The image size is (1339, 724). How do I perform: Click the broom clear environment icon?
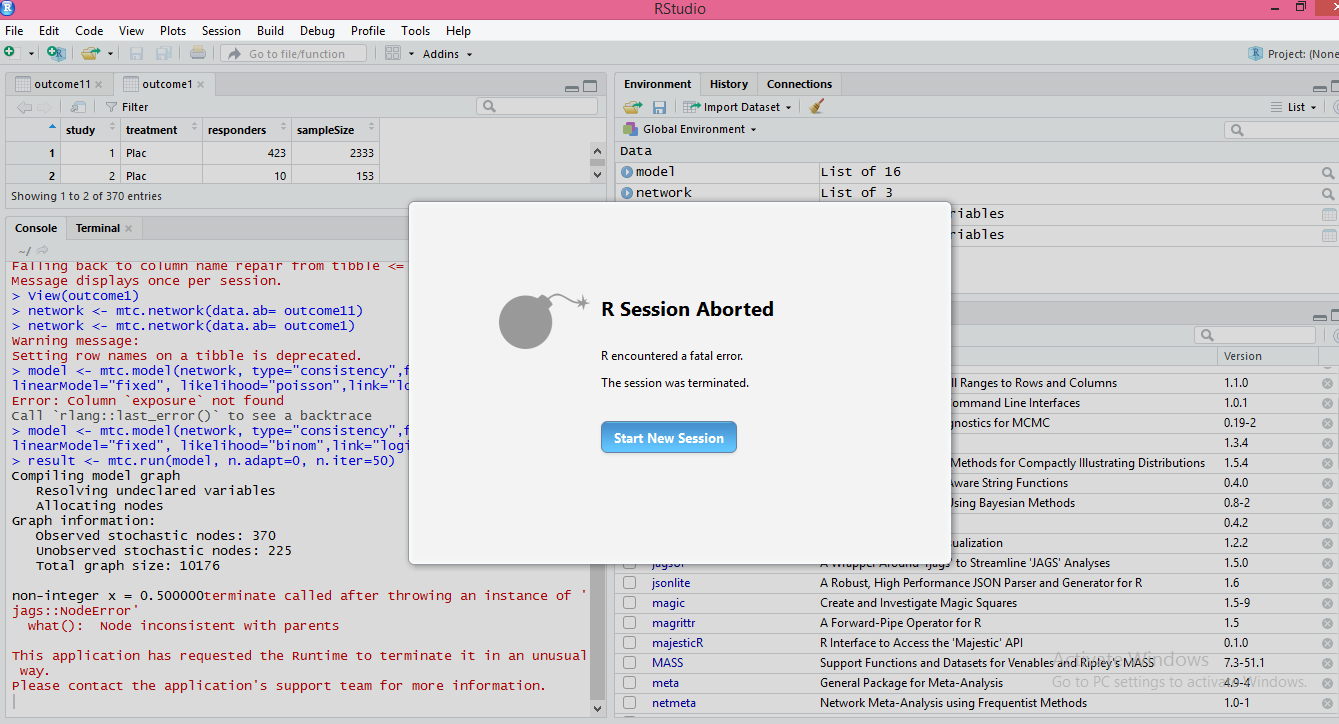[x=817, y=107]
